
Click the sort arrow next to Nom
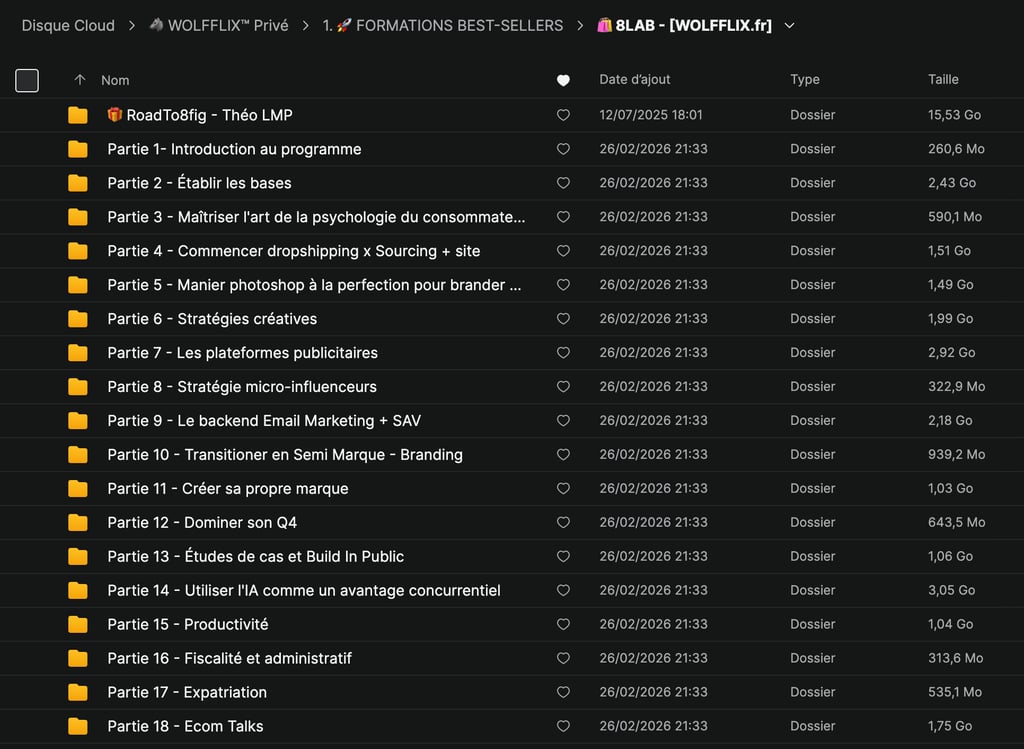coord(80,80)
